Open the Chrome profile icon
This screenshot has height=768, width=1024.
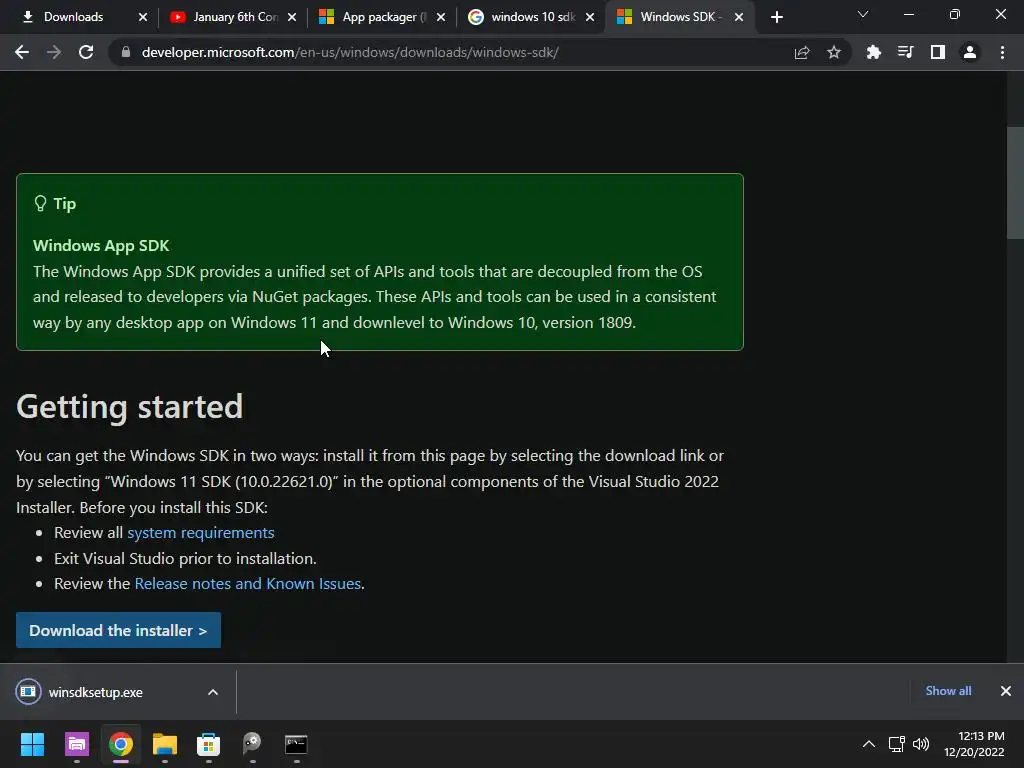[970, 52]
